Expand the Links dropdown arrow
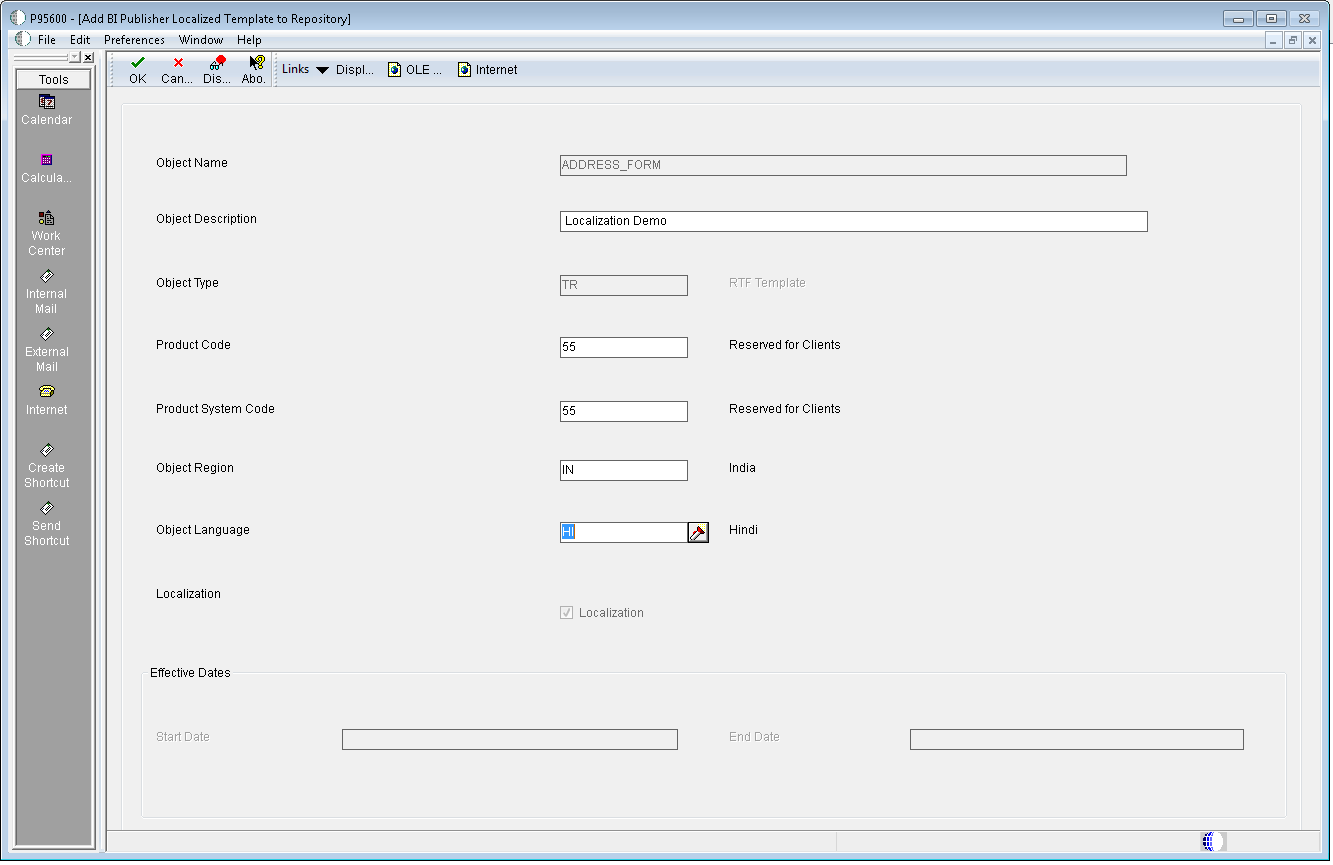Image resolution: width=1333 pixels, height=865 pixels. point(322,70)
